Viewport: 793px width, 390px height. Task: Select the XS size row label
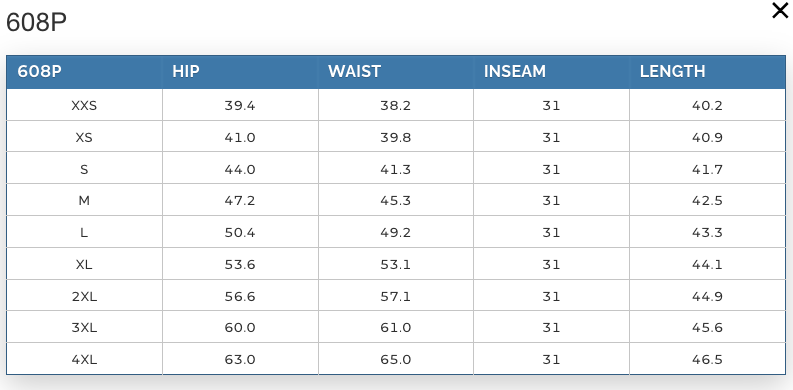(x=84, y=138)
